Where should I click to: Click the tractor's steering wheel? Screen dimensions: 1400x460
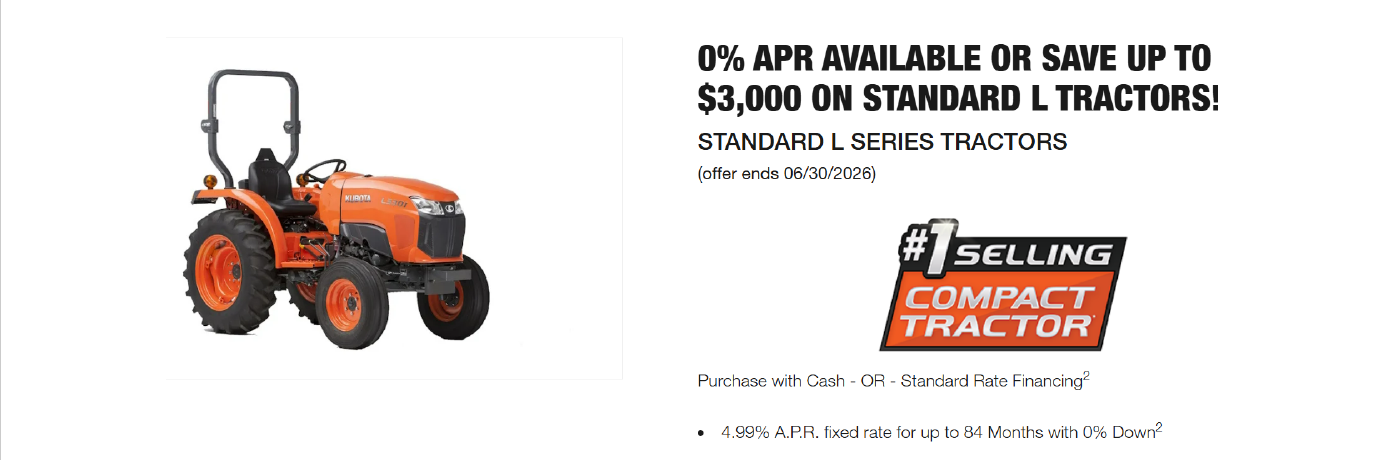pyautogui.click(x=322, y=170)
